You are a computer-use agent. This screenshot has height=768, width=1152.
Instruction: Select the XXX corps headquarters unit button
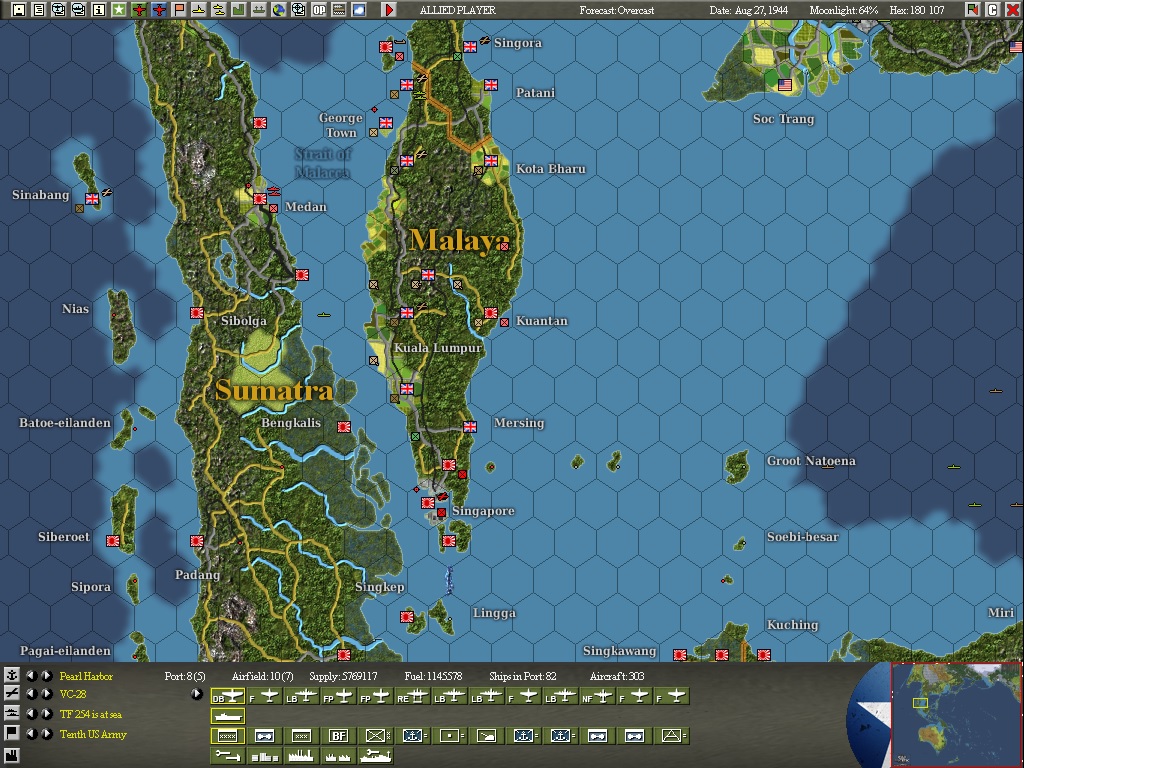coord(302,736)
